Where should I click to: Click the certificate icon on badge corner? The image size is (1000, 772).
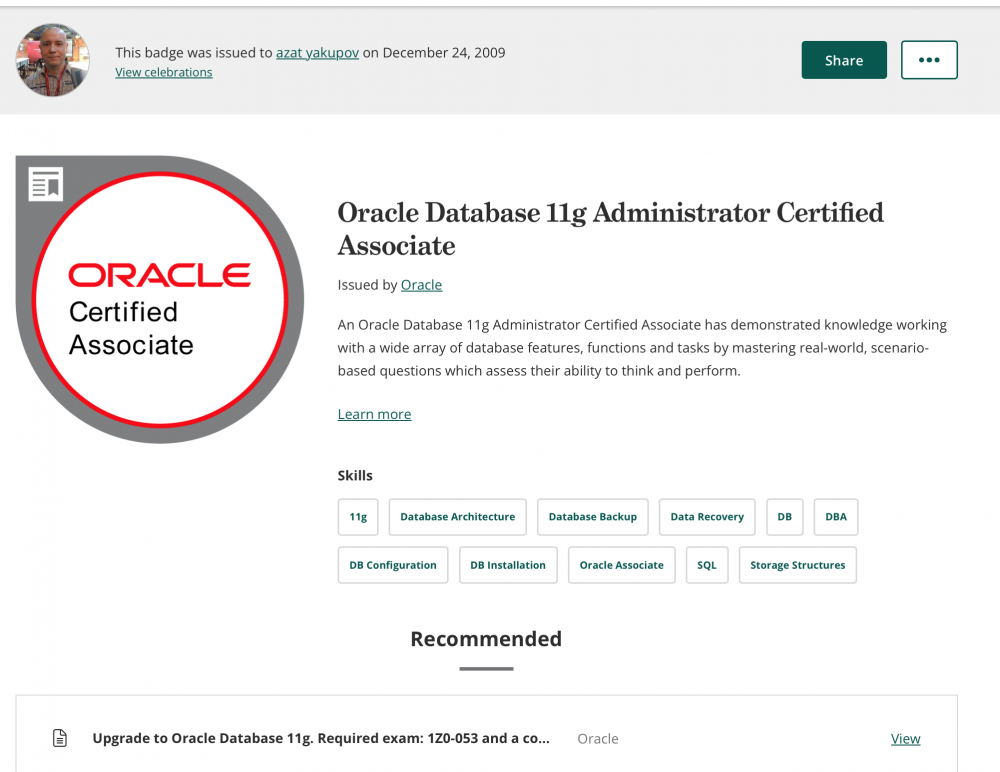pos(46,183)
